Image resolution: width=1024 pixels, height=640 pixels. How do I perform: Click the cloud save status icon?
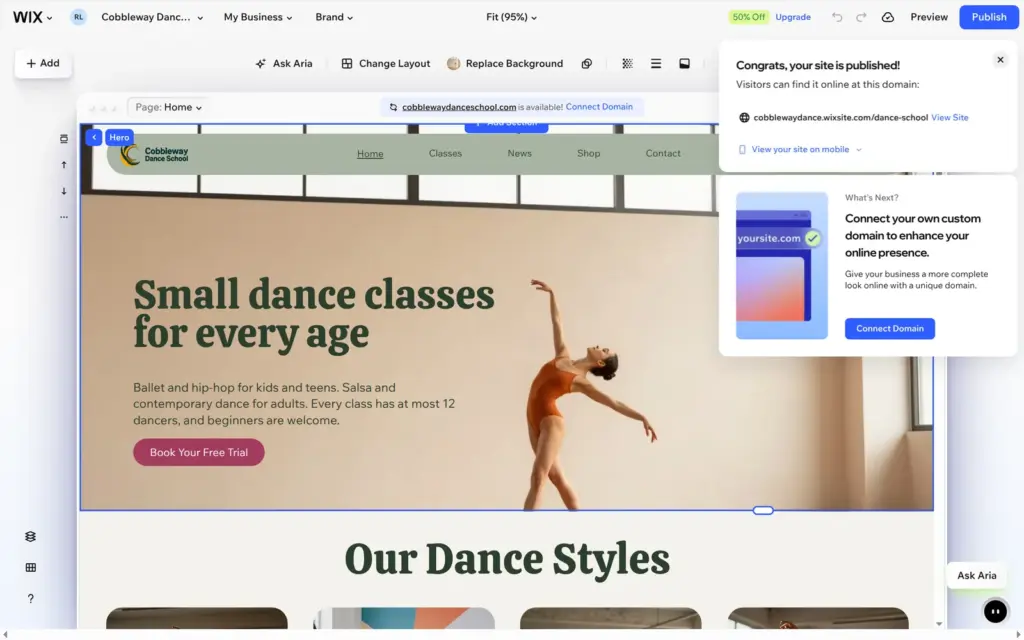click(x=888, y=18)
